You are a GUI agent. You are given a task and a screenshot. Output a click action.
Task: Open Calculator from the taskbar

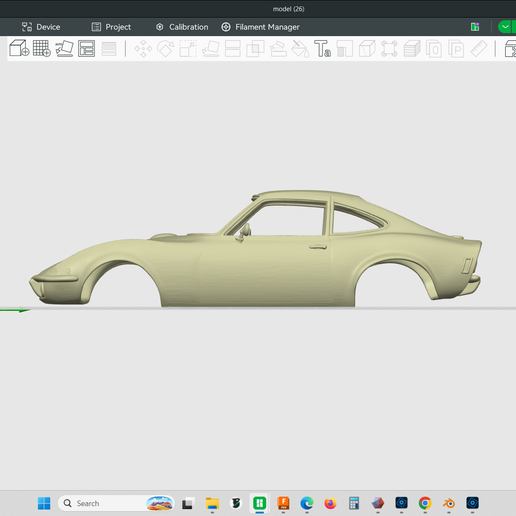click(354, 503)
